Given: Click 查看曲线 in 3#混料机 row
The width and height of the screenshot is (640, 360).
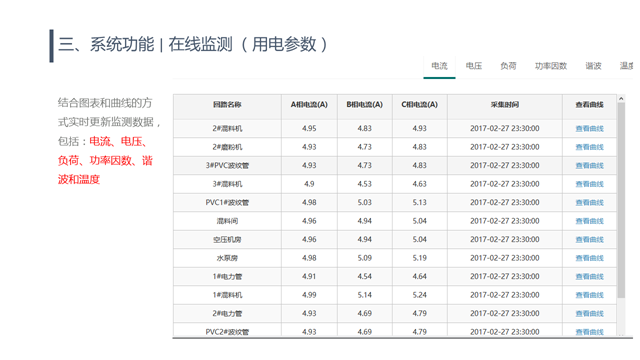Looking at the screenshot, I should (x=589, y=184).
